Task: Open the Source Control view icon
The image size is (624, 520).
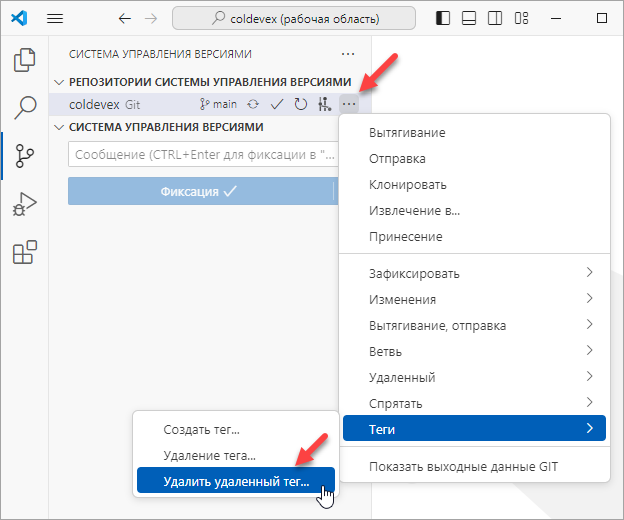Action: tap(24, 156)
